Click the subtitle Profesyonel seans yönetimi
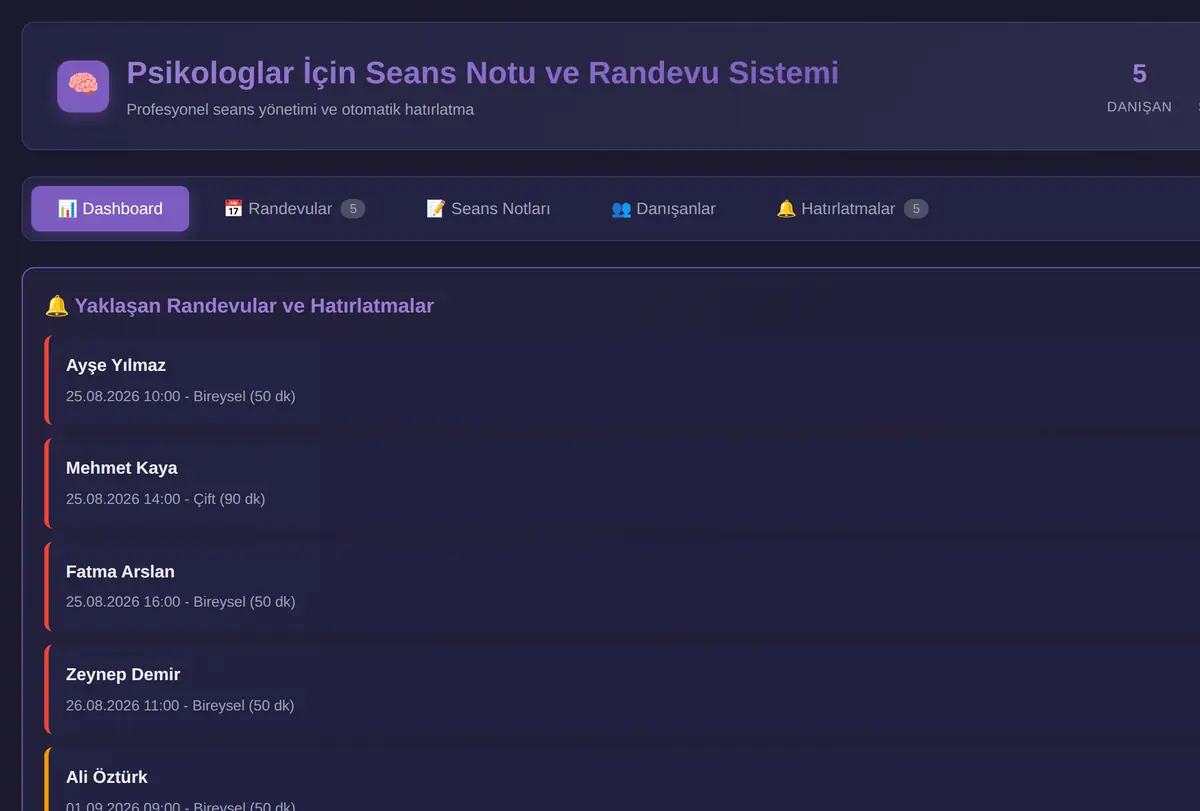This screenshot has height=811, width=1200. pos(300,109)
